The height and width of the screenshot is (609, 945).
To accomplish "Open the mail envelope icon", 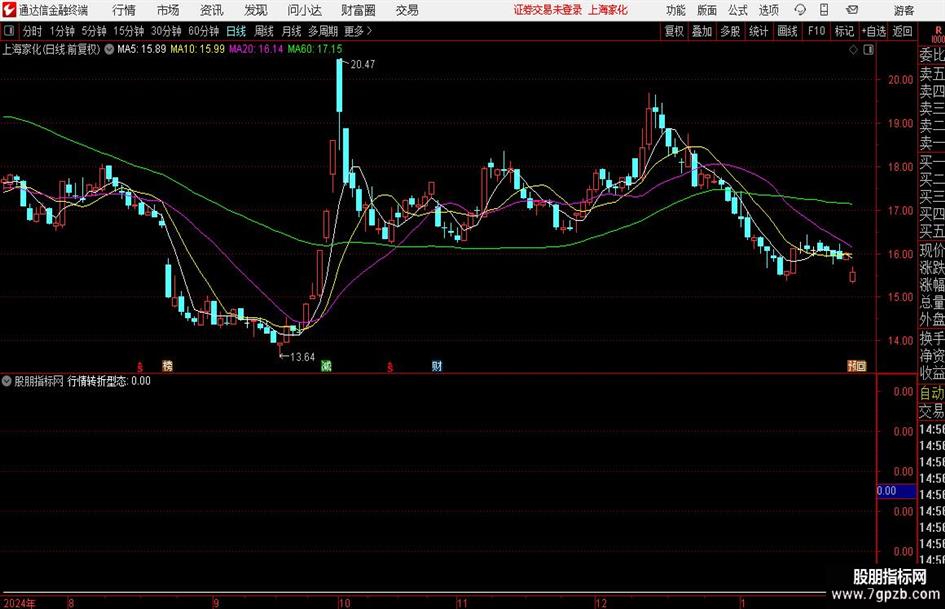I will [852, 10].
